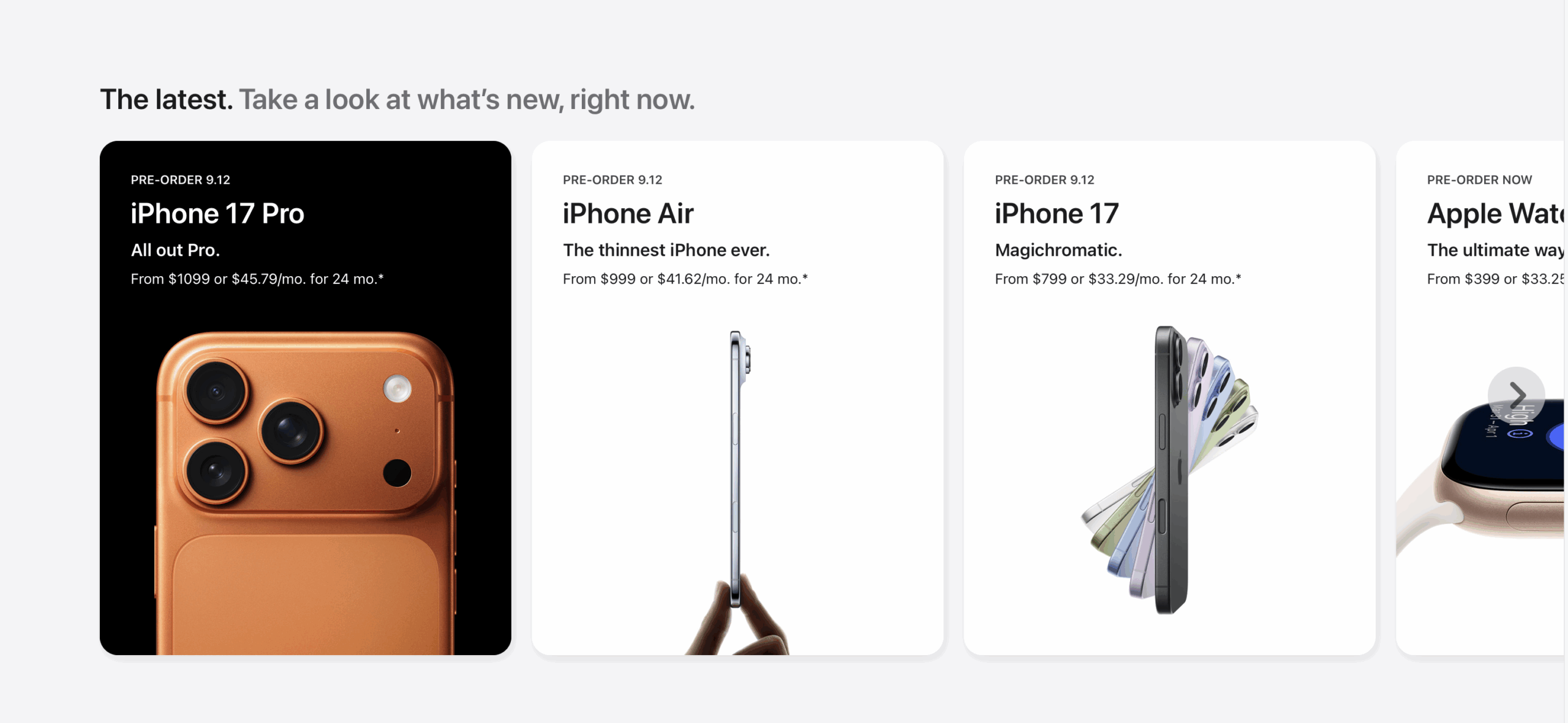Click 'The thinnest iPhone ever.' tagline
This screenshot has width=1568, height=723.
[666, 250]
